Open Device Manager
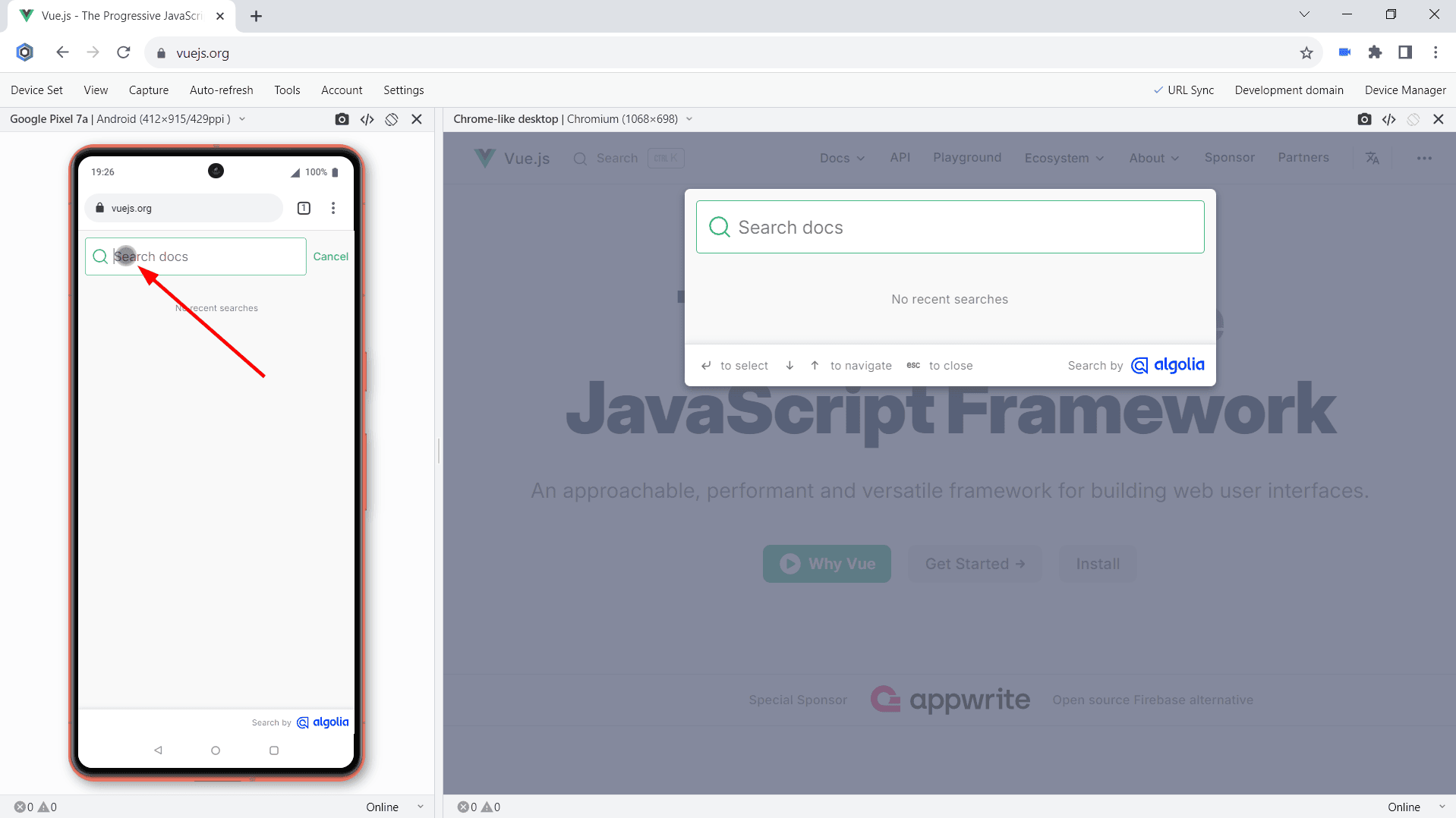This screenshot has width=1456, height=818. [1404, 90]
